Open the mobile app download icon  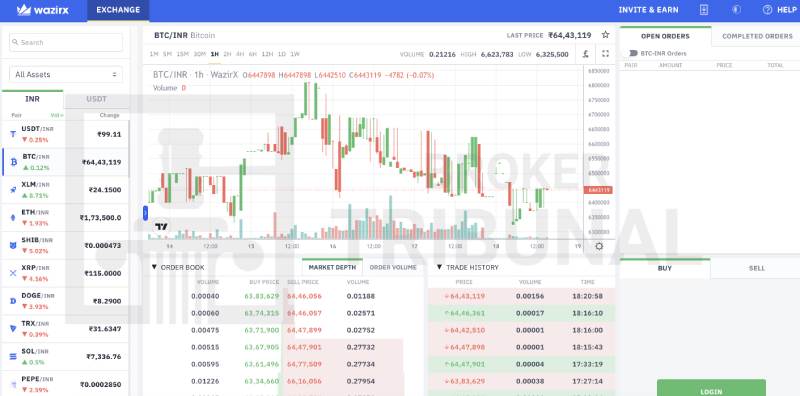click(x=704, y=10)
